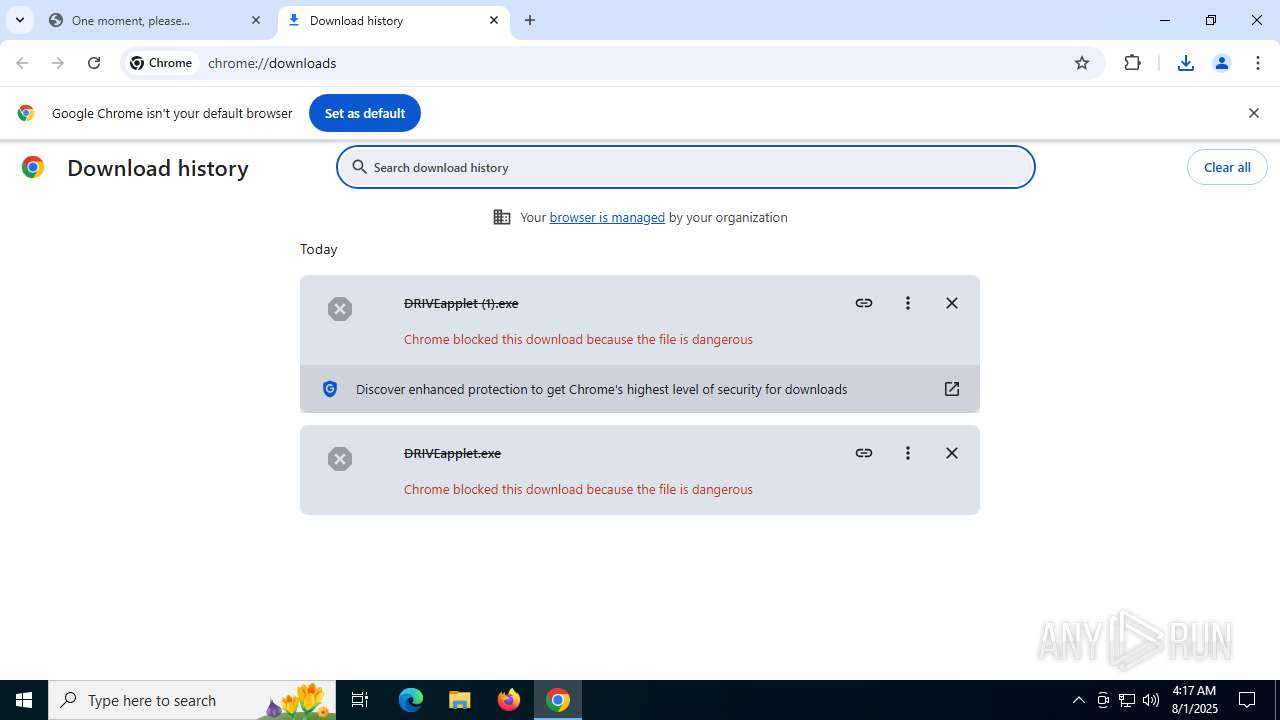The image size is (1280, 720).
Task: Copy download link for DRIVEapplet (1).exe
Action: [x=864, y=303]
